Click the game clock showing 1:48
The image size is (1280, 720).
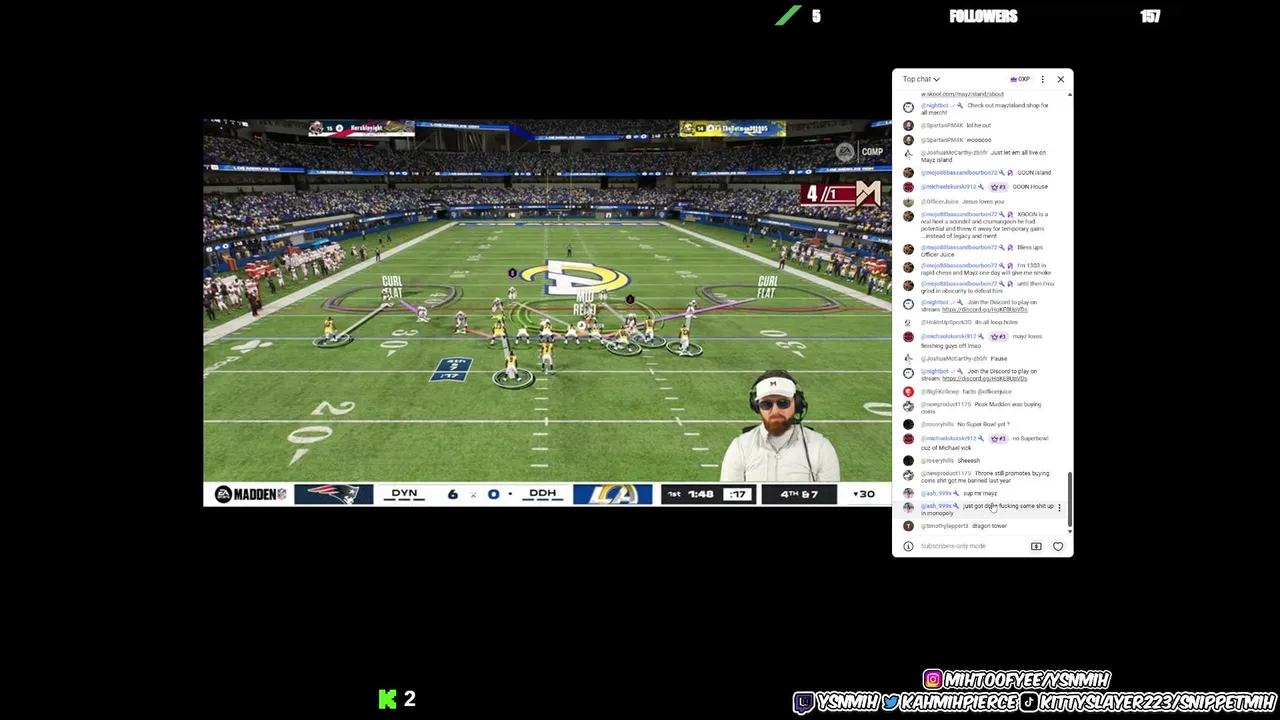tap(700, 494)
